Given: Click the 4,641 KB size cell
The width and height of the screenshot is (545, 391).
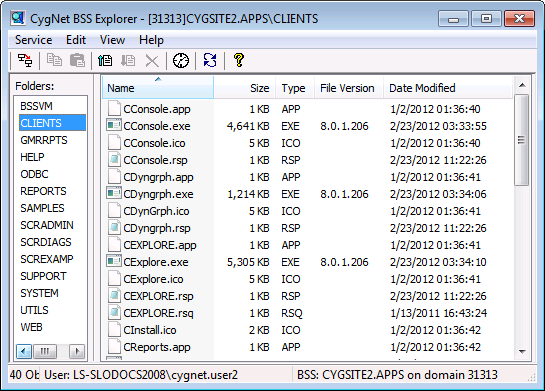Looking at the screenshot, I should coord(248,126).
